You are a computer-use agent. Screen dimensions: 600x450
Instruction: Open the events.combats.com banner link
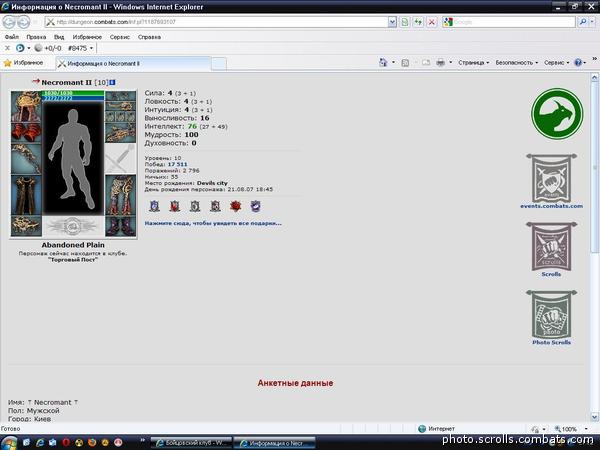click(x=551, y=181)
